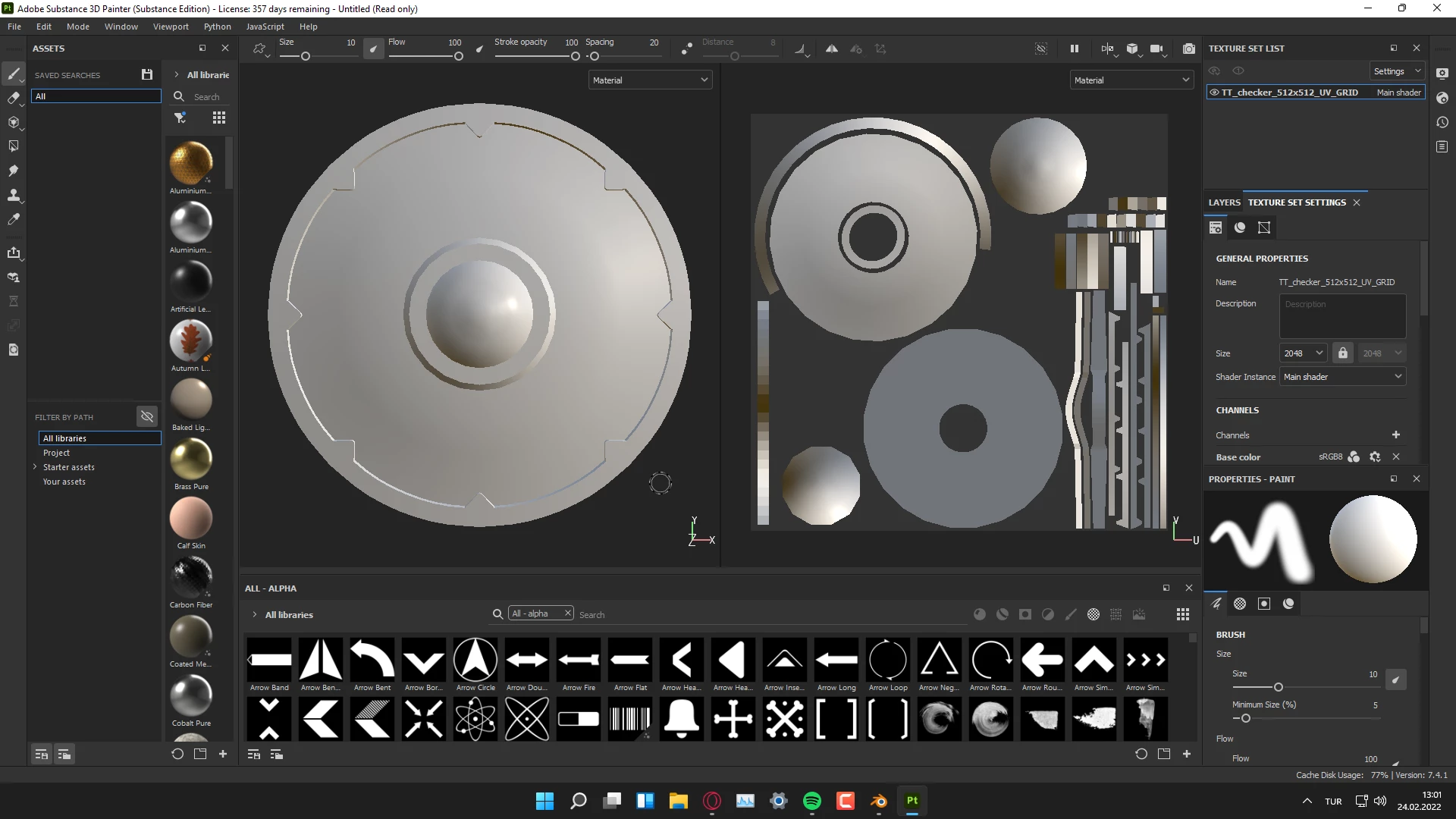Select the Eraser tool in left toolbar

pos(13,98)
